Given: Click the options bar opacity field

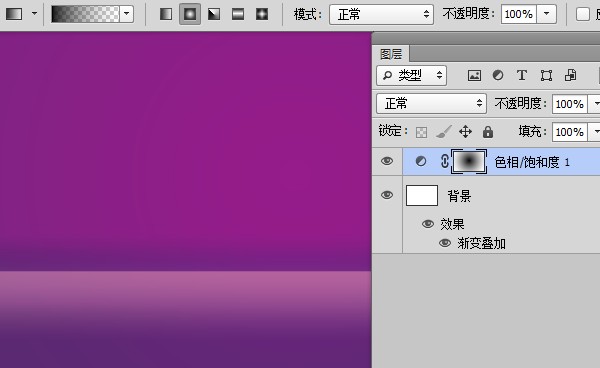Looking at the screenshot, I should tap(519, 15).
